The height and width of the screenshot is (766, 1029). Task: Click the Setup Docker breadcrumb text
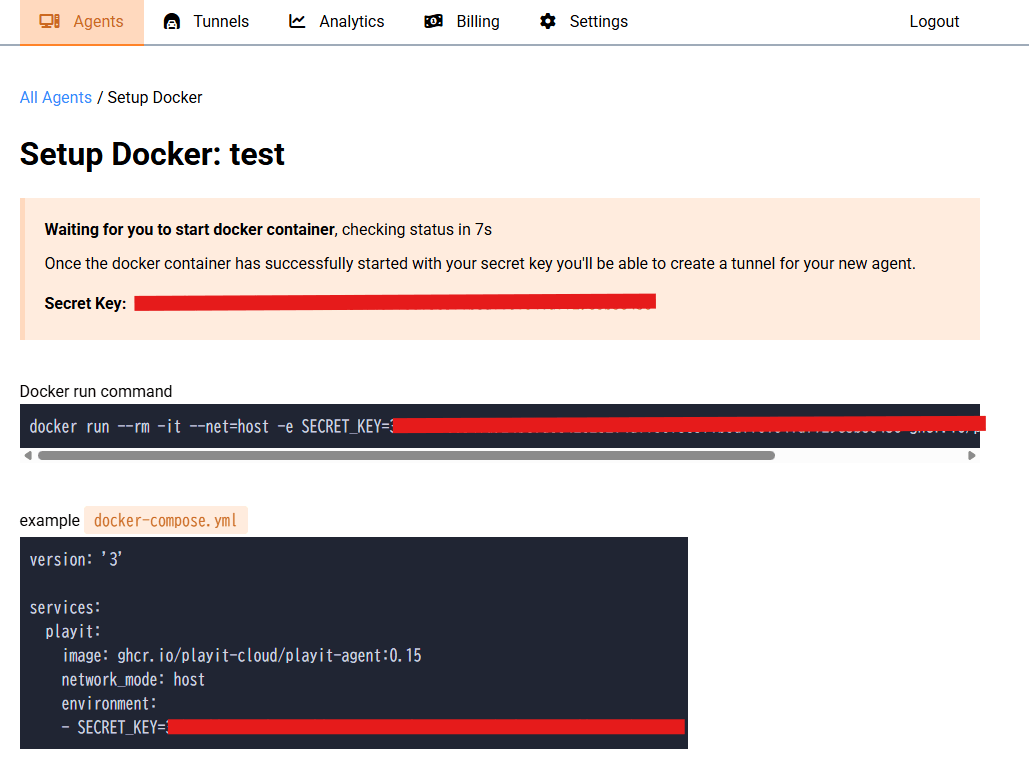click(x=154, y=97)
